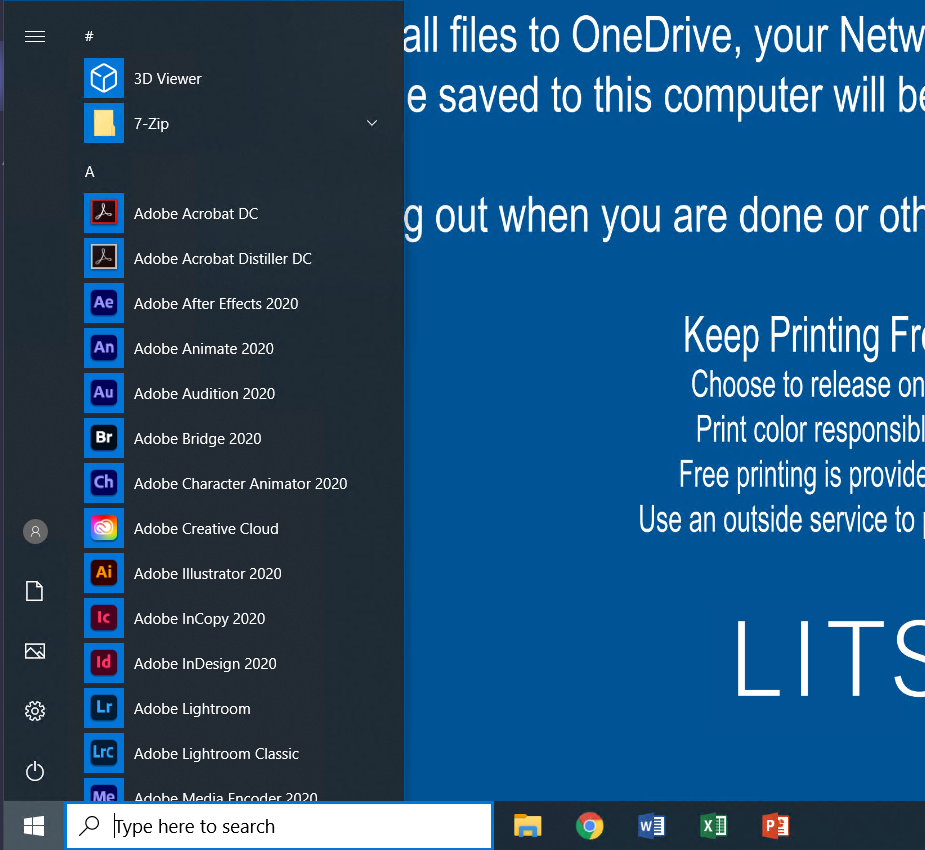Click the '#' section header
Viewport: 925px width, 850px height.
[x=89, y=37]
